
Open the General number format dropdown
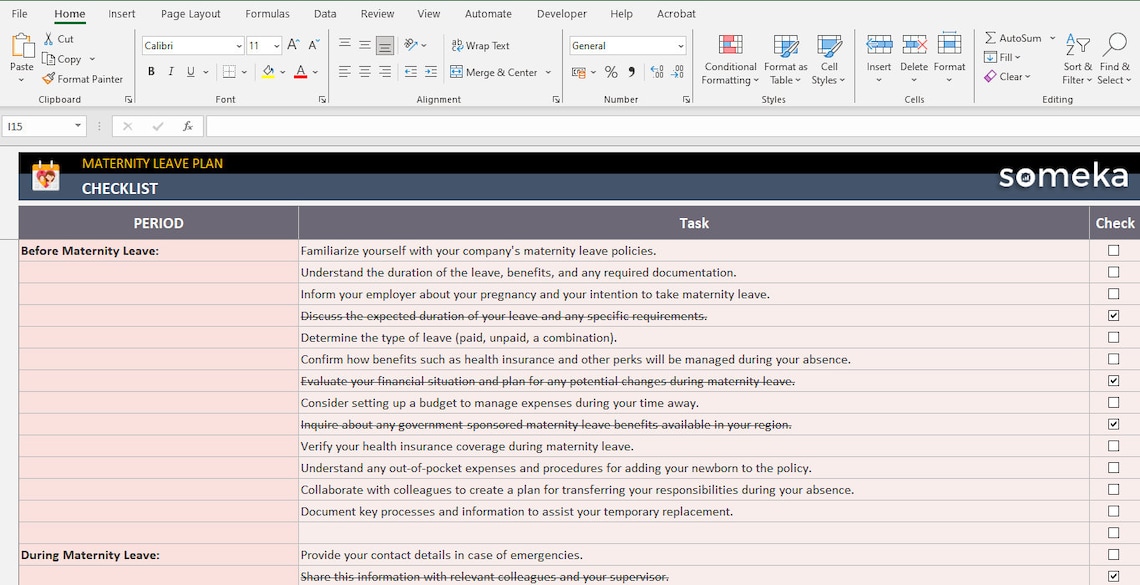pyautogui.click(x=679, y=45)
